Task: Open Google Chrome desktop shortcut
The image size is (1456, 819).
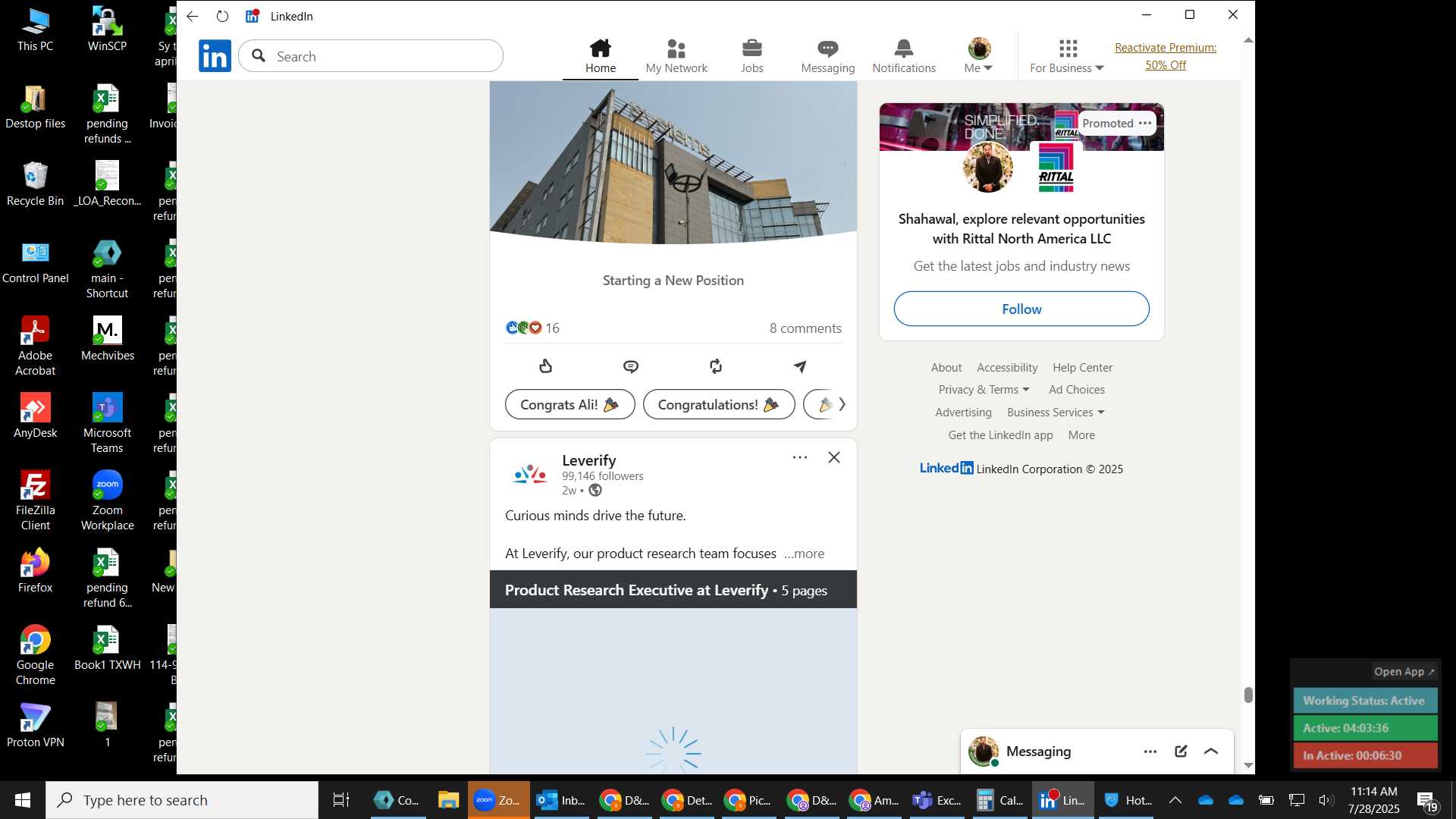Action: click(x=36, y=655)
